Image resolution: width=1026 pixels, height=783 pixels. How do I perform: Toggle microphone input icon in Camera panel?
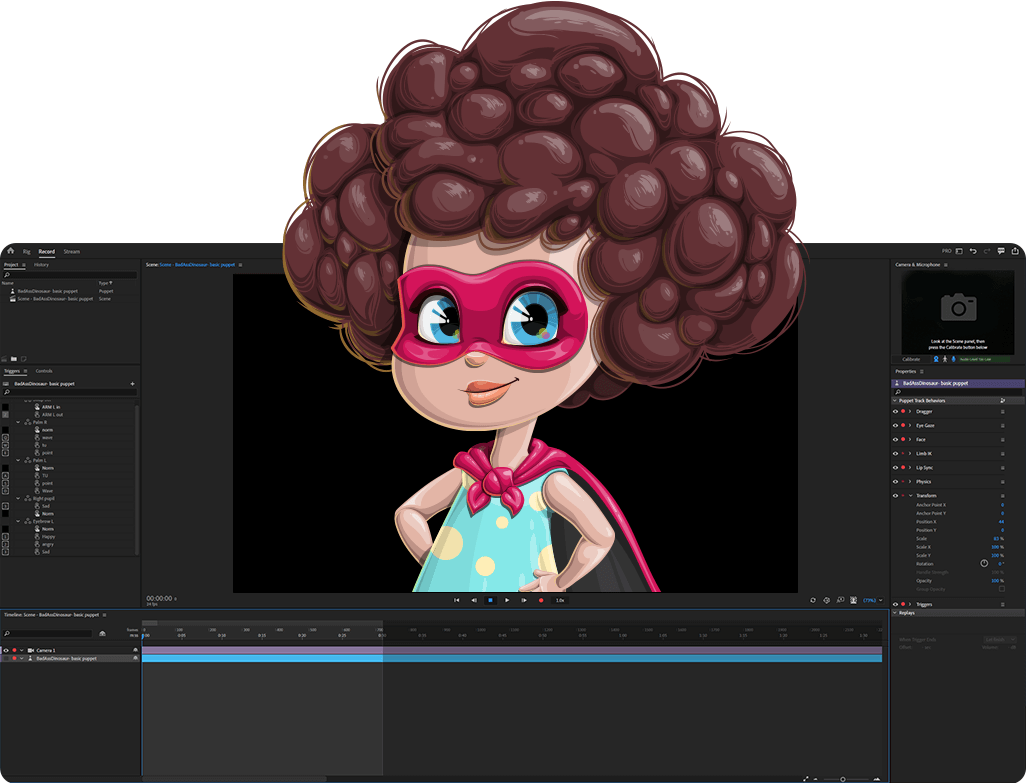coord(953,359)
